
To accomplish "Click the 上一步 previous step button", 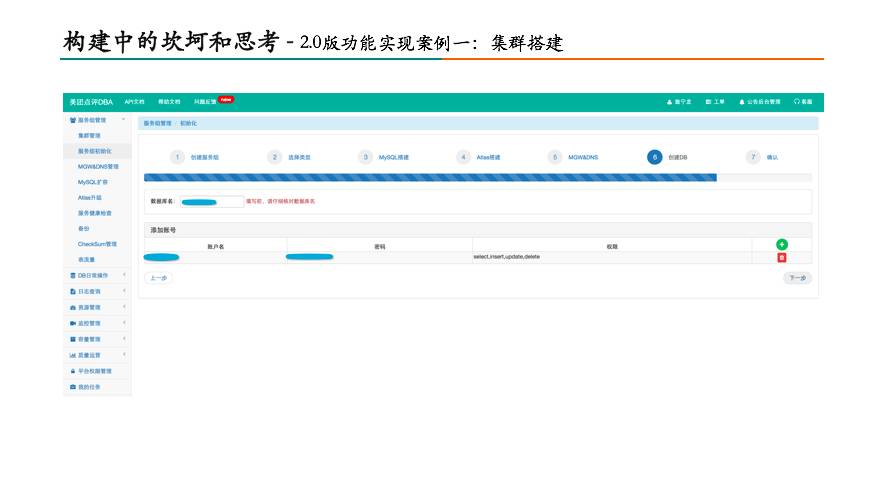I will point(158,278).
